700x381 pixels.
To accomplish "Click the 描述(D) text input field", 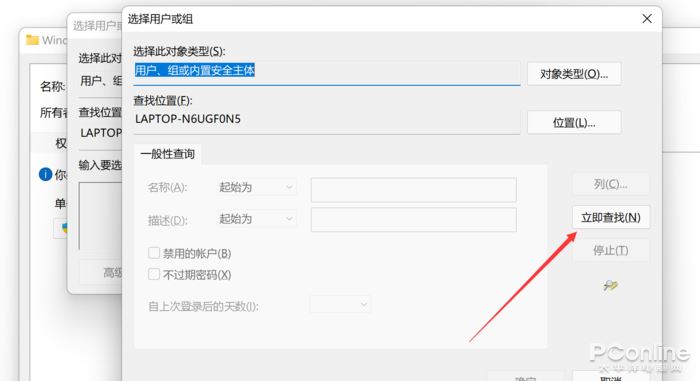I will tap(413, 219).
